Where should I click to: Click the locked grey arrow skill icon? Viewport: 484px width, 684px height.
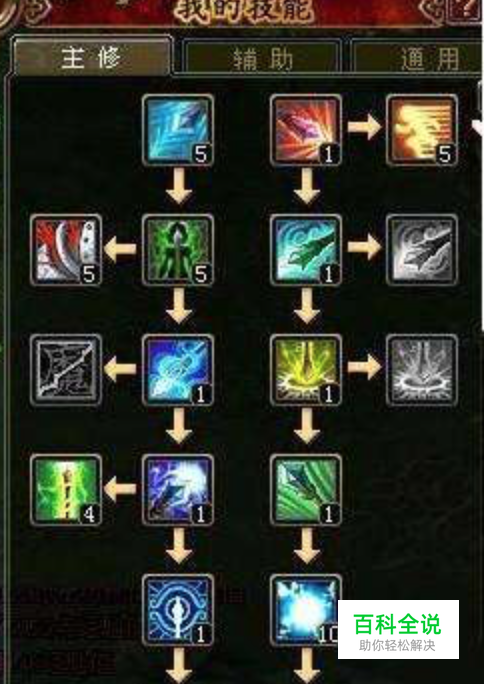click(x=66, y=370)
